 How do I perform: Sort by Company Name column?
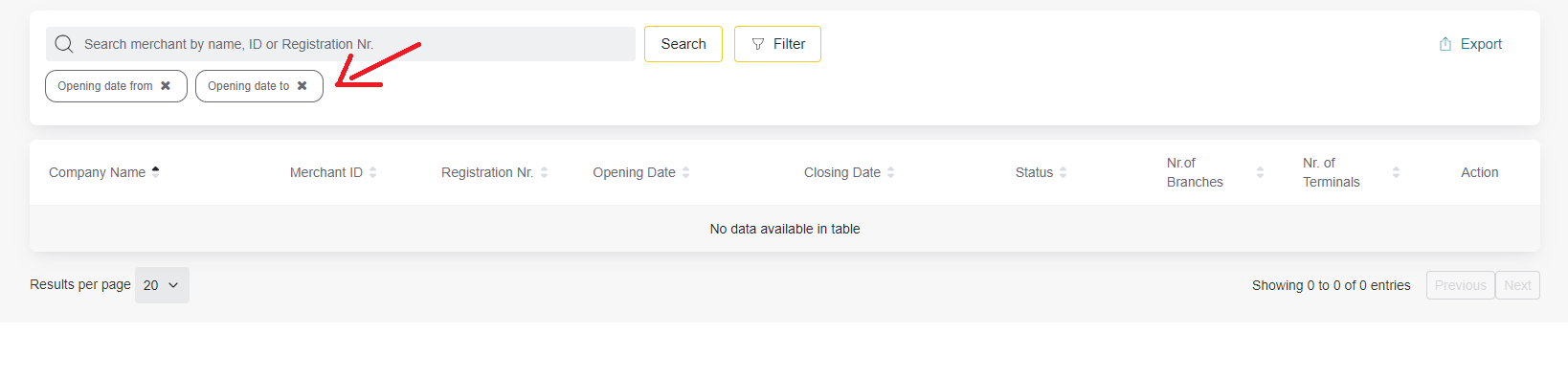(103, 172)
